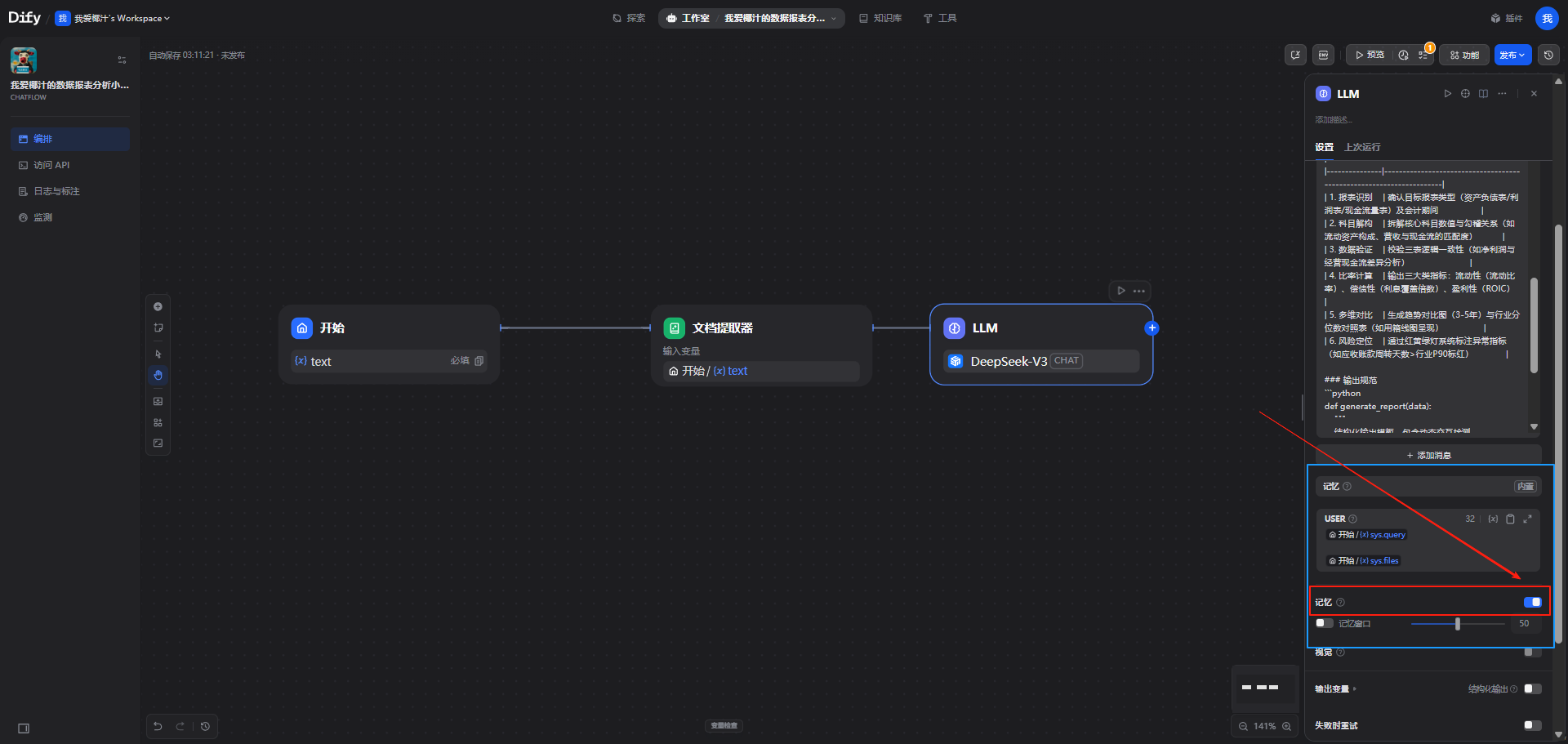Select 编排 orchestrate in sidebar

70,139
